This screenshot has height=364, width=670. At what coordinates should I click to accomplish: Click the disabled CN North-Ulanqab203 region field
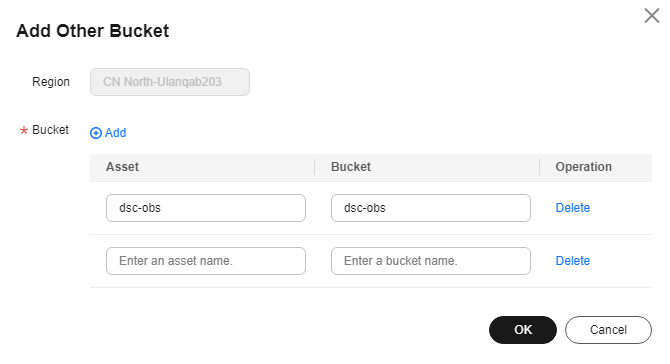(170, 82)
